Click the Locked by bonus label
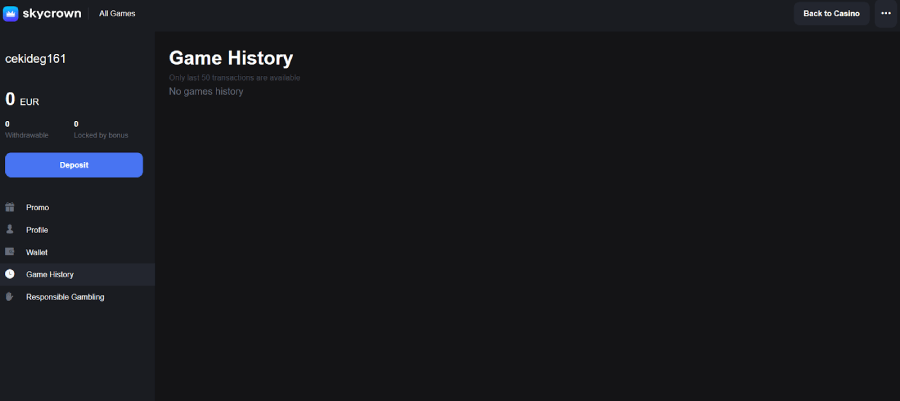This screenshot has width=900, height=401. pyautogui.click(x=101, y=135)
